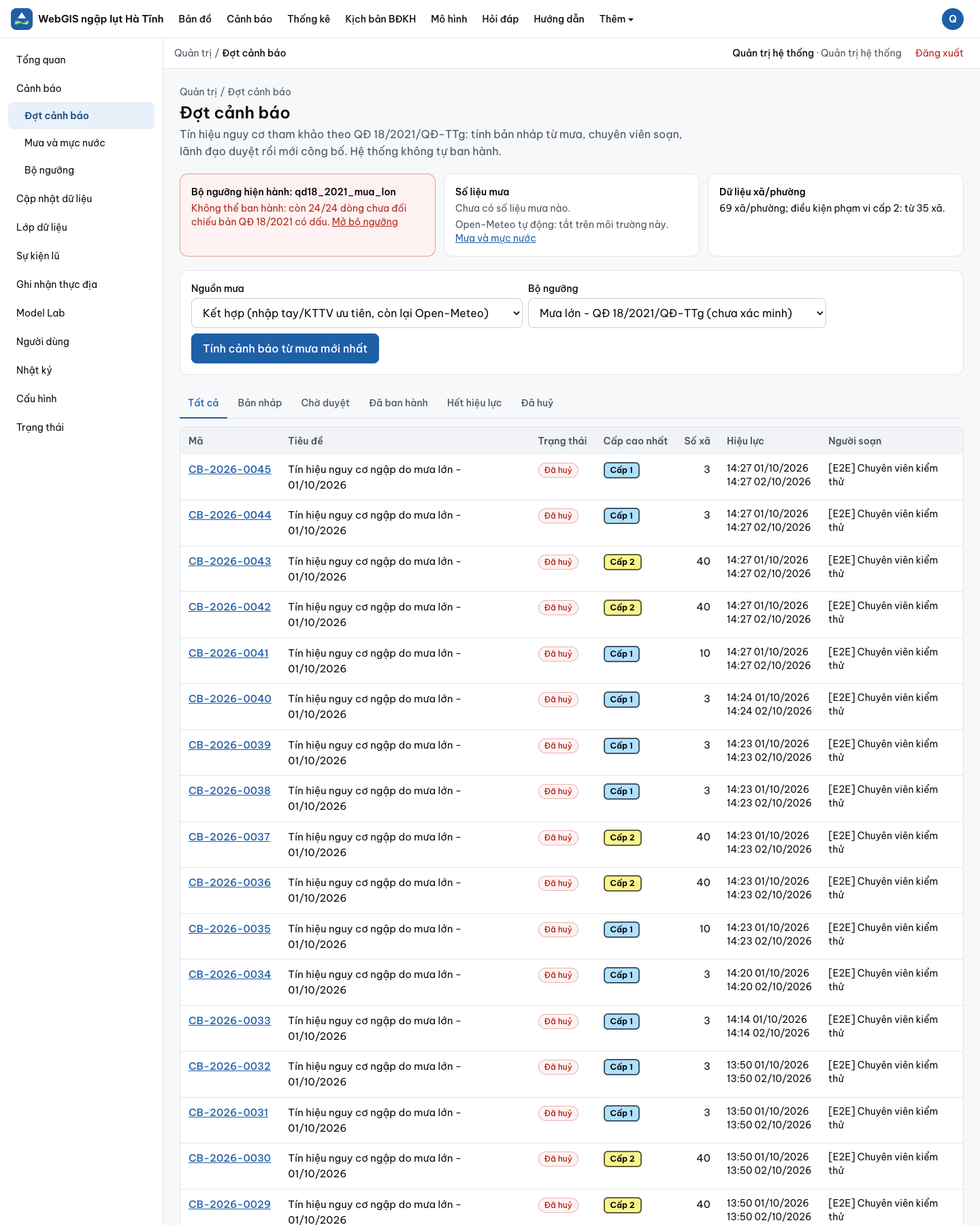Click Tính cảnh báo từ mưa mới nhất
980x1225 pixels.
[285, 348]
